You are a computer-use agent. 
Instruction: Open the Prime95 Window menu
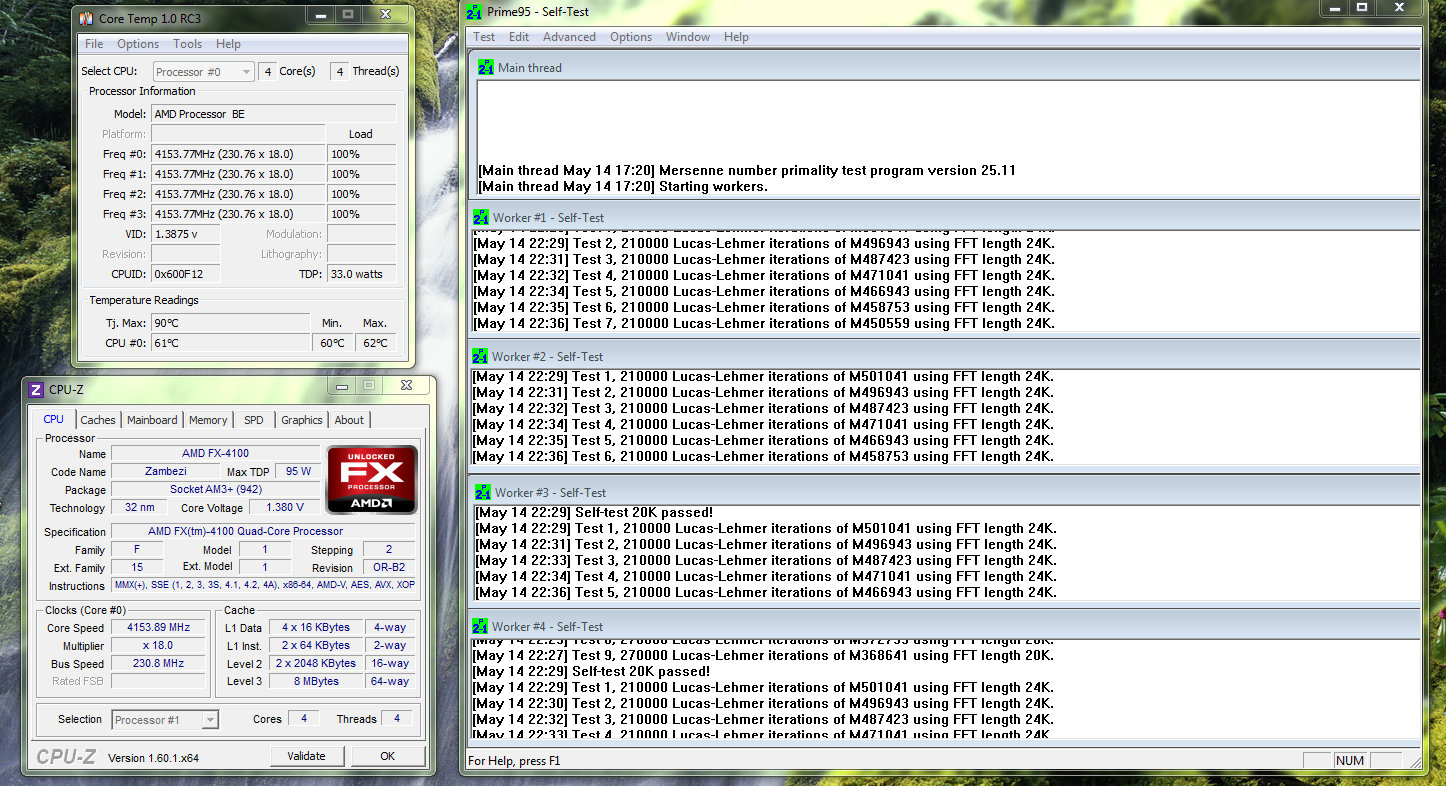(688, 37)
